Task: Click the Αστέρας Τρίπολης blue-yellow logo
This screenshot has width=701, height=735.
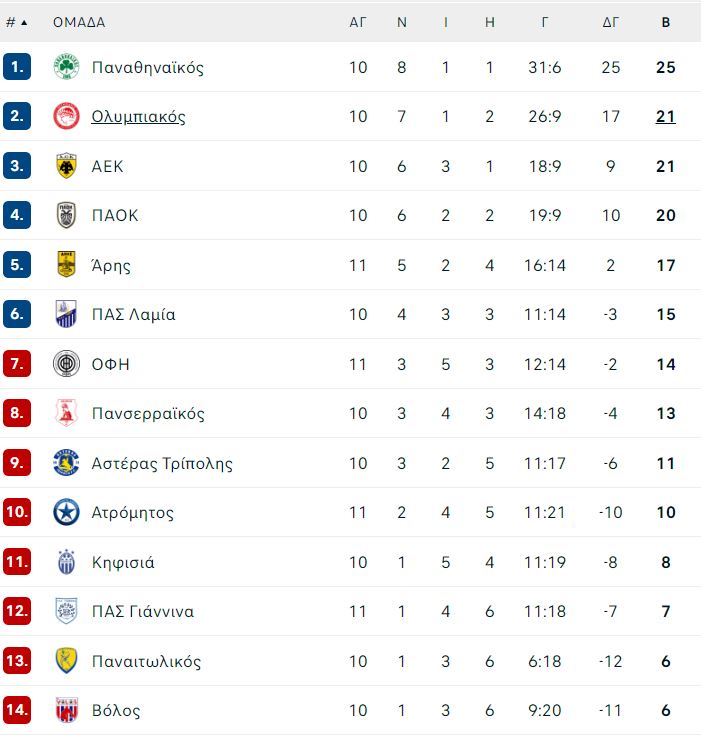Action: 66,463
